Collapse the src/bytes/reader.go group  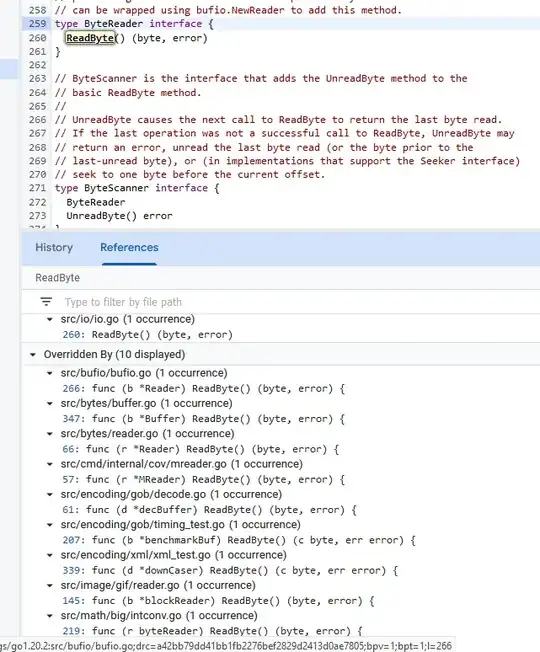tap(50, 434)
